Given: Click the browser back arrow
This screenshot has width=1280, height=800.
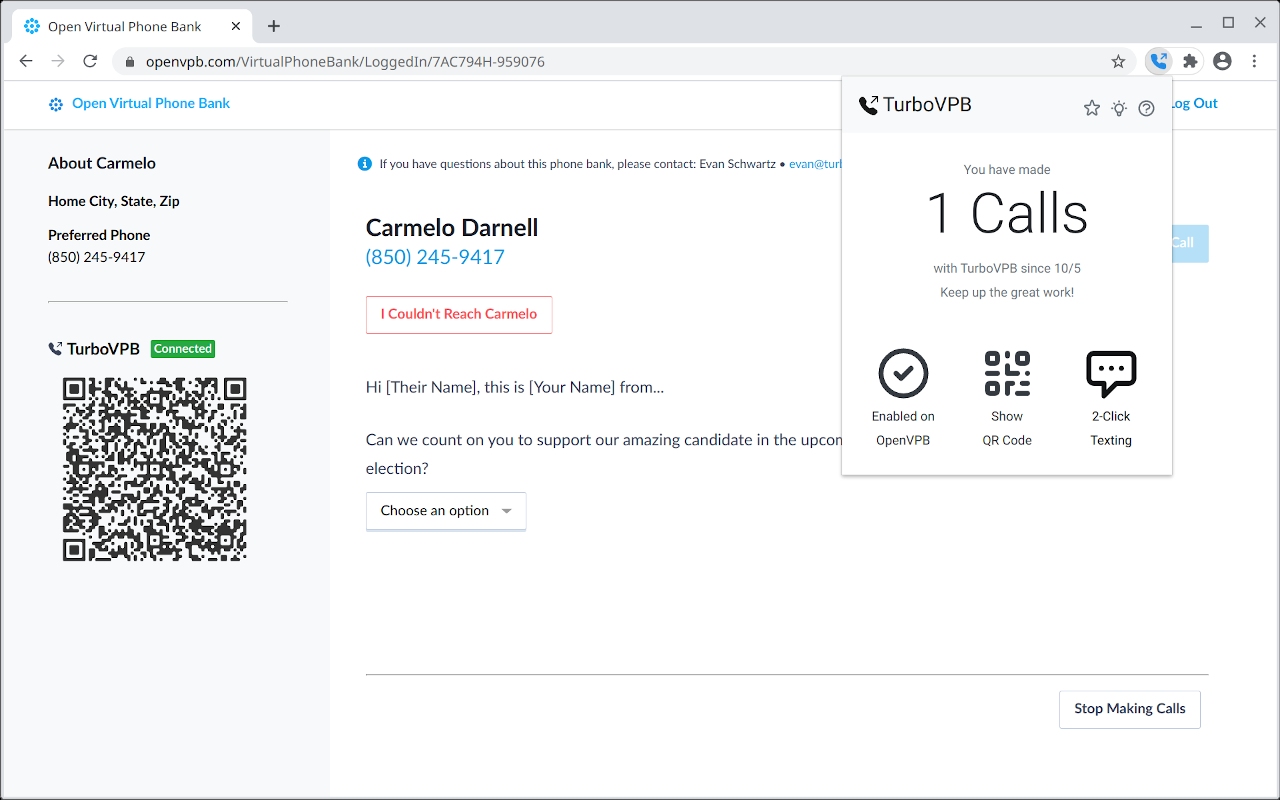Looking at the screenshot, I should click(x=26, y=61).
